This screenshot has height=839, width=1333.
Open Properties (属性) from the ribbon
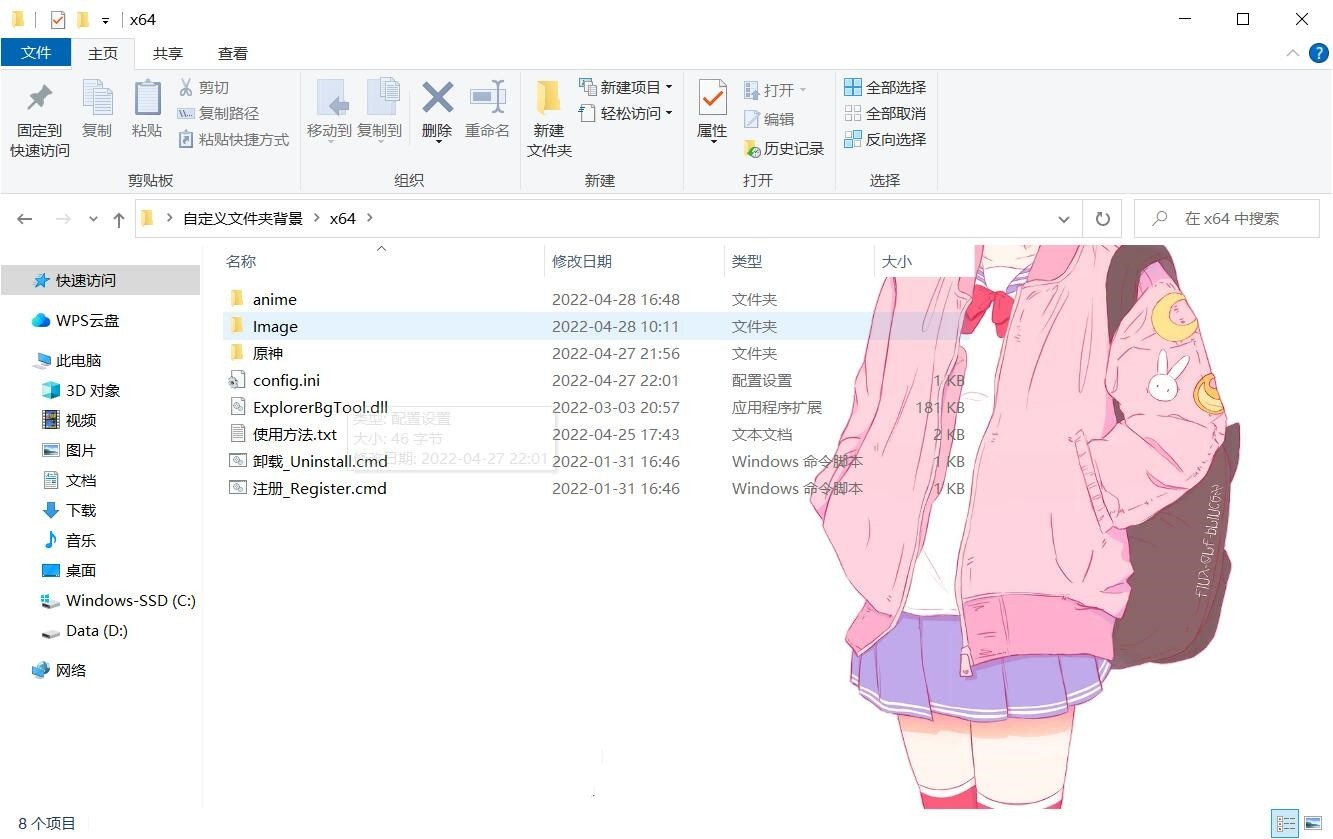pos(712,100)
